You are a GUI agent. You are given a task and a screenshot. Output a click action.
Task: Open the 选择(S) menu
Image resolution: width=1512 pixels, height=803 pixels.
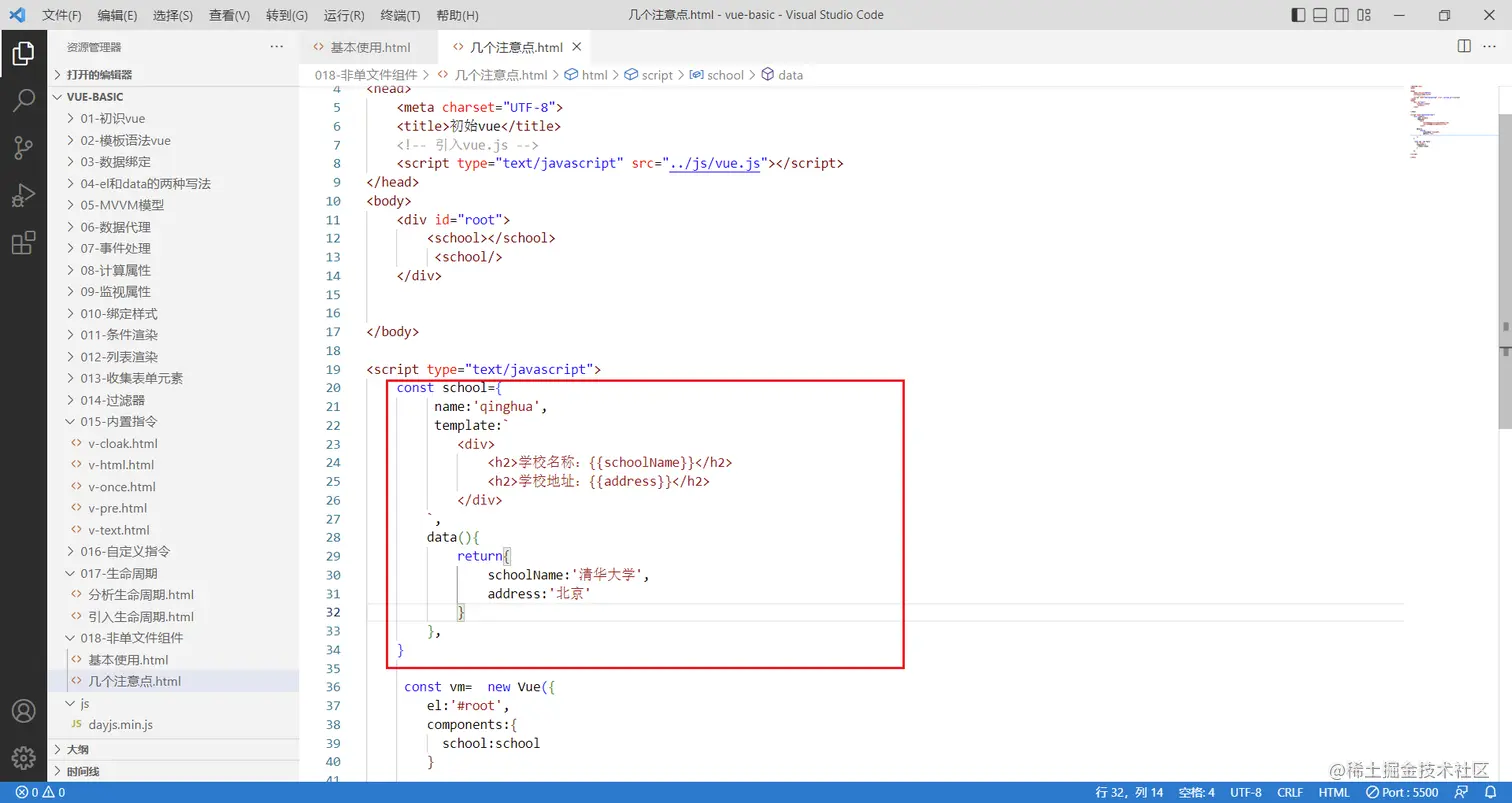coord(173,15)
